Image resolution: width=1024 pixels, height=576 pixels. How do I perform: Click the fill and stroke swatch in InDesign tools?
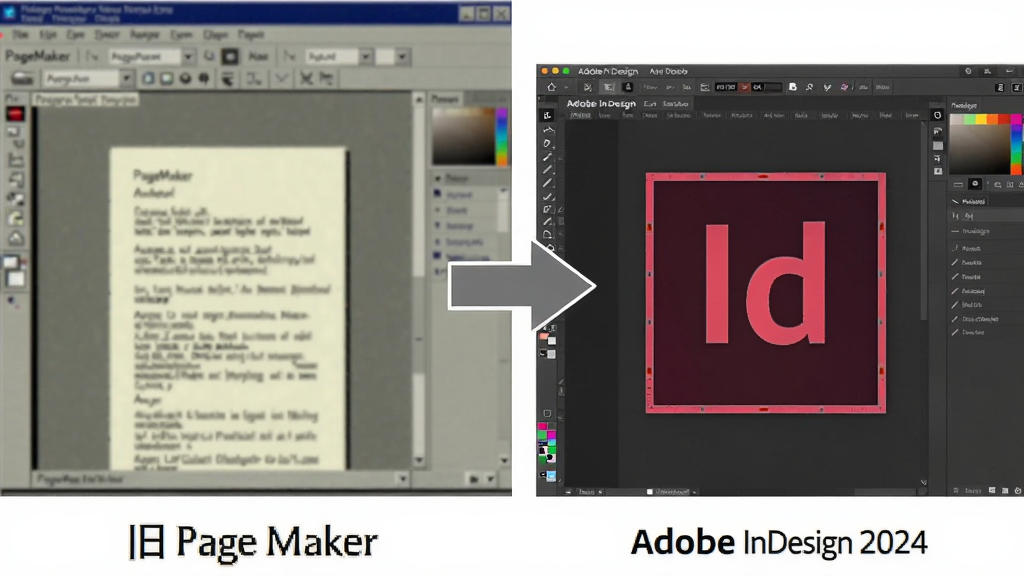547,340
